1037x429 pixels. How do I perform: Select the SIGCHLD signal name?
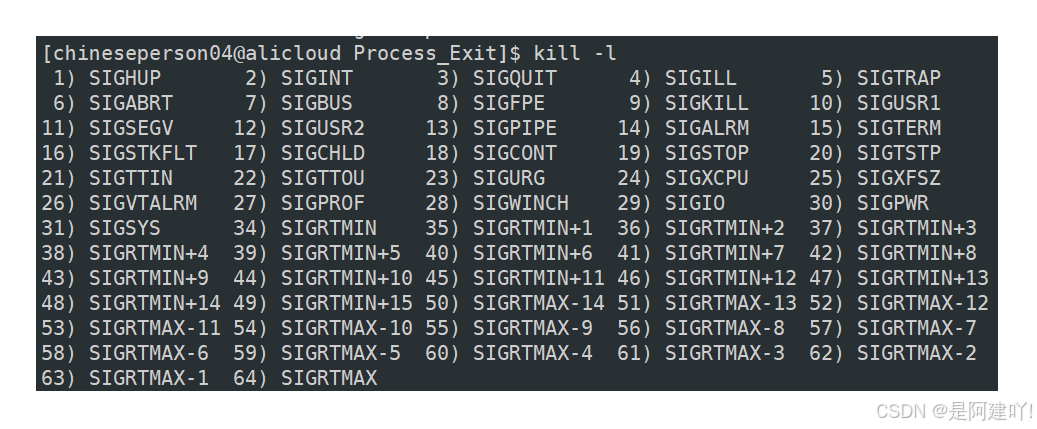[x=323, y=153]
